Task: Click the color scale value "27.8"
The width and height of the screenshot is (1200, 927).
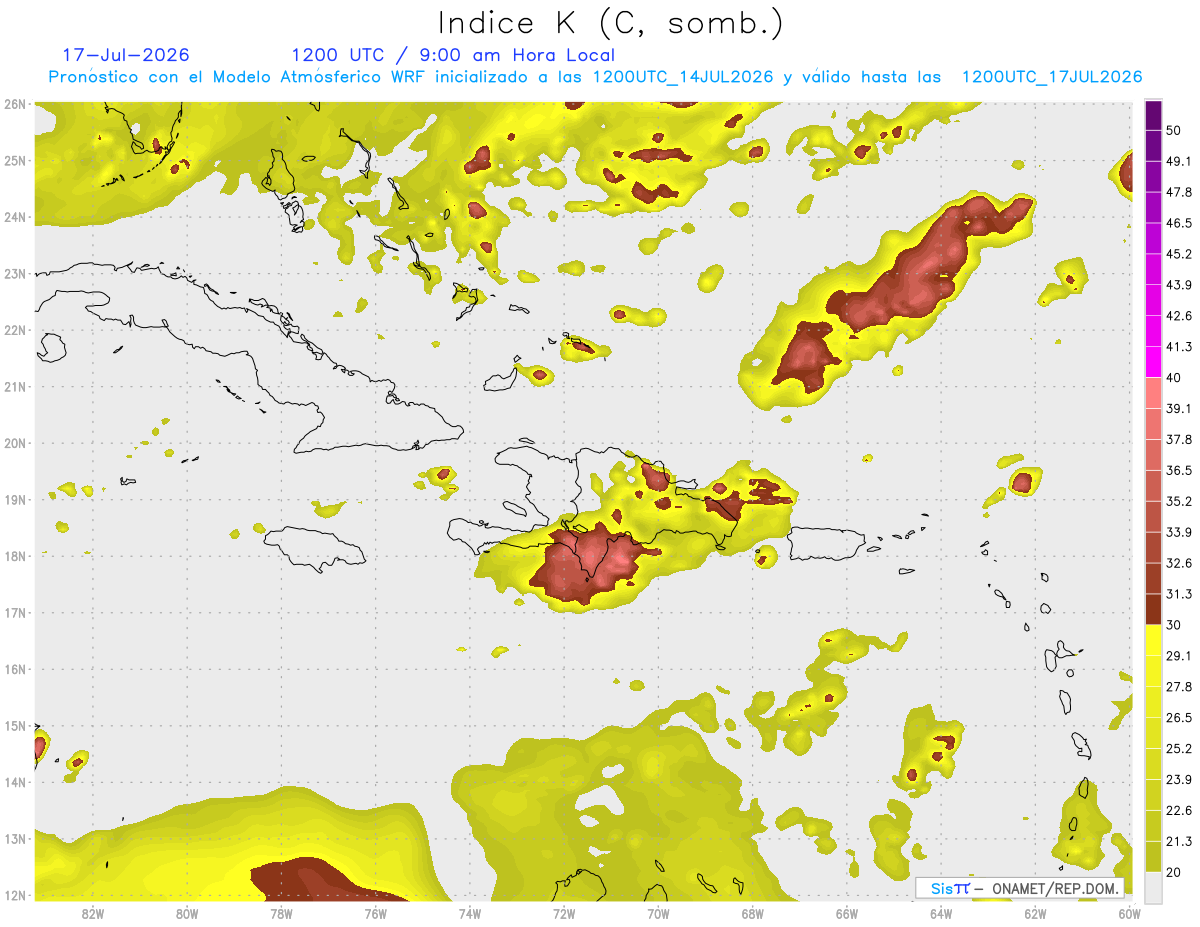Action: tap(1179, 687)
